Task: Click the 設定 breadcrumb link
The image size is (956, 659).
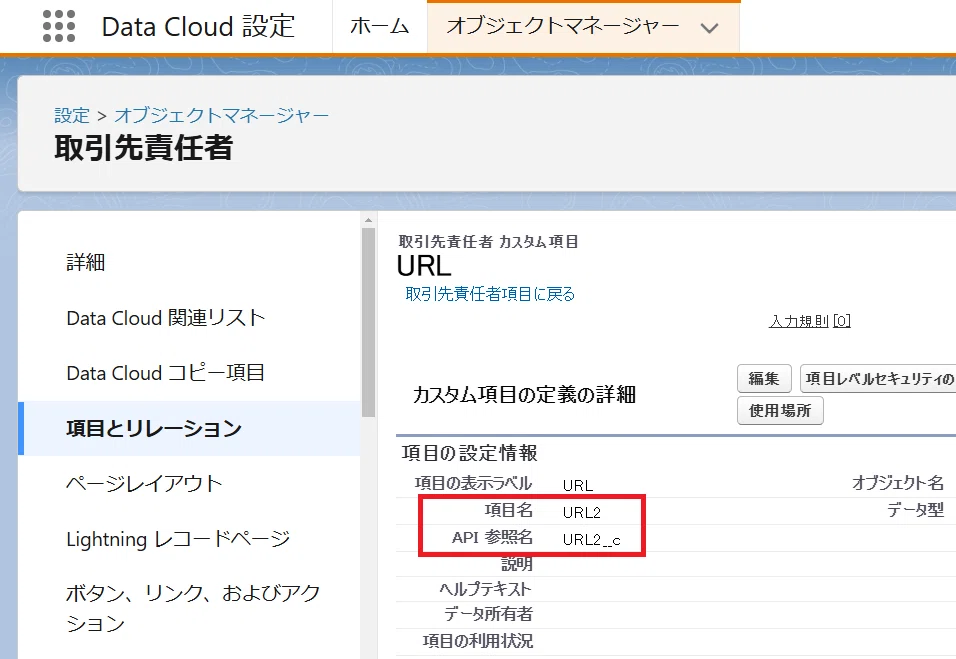Action: tap(72, 115)
